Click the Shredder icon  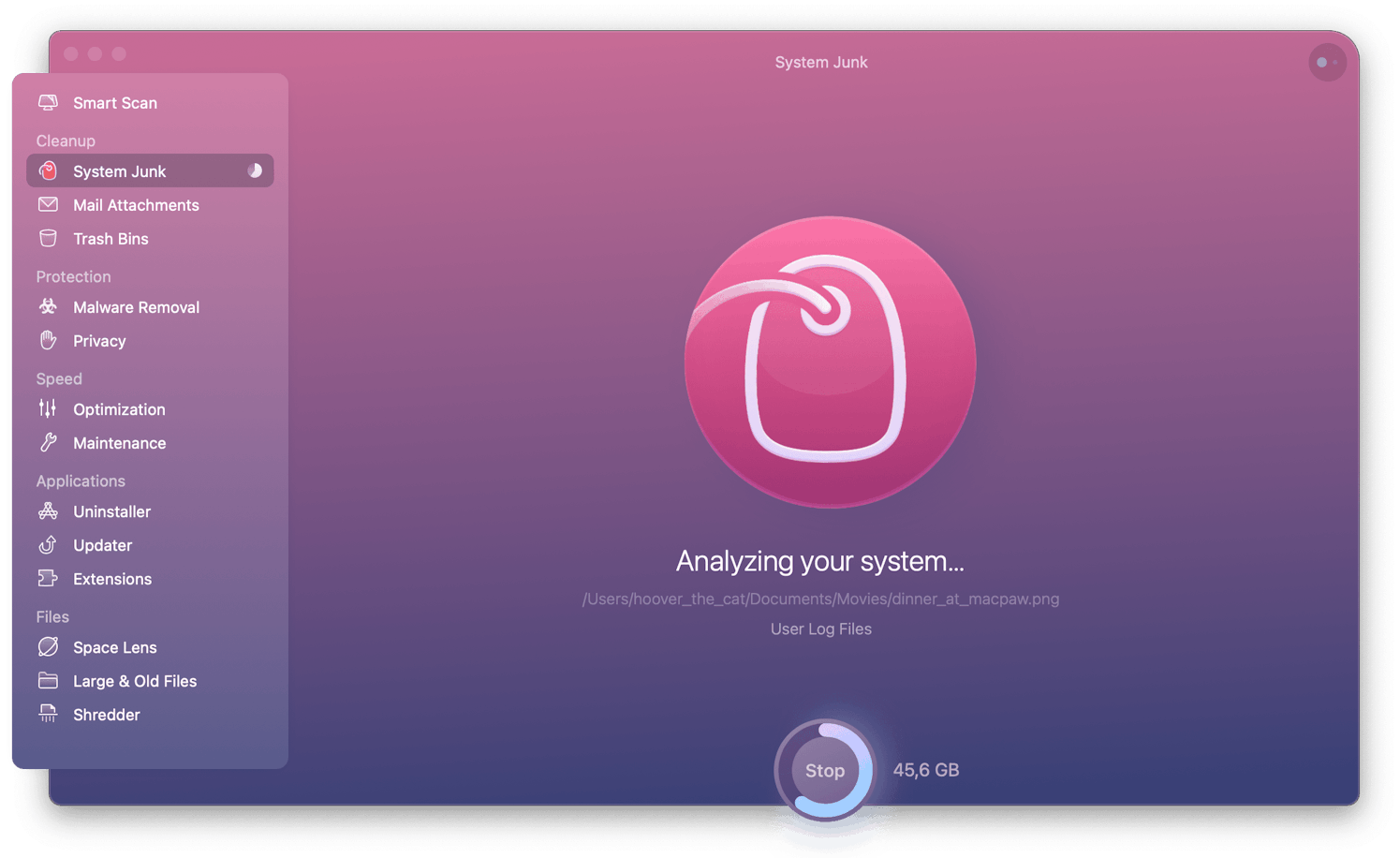tap(48, 714)
